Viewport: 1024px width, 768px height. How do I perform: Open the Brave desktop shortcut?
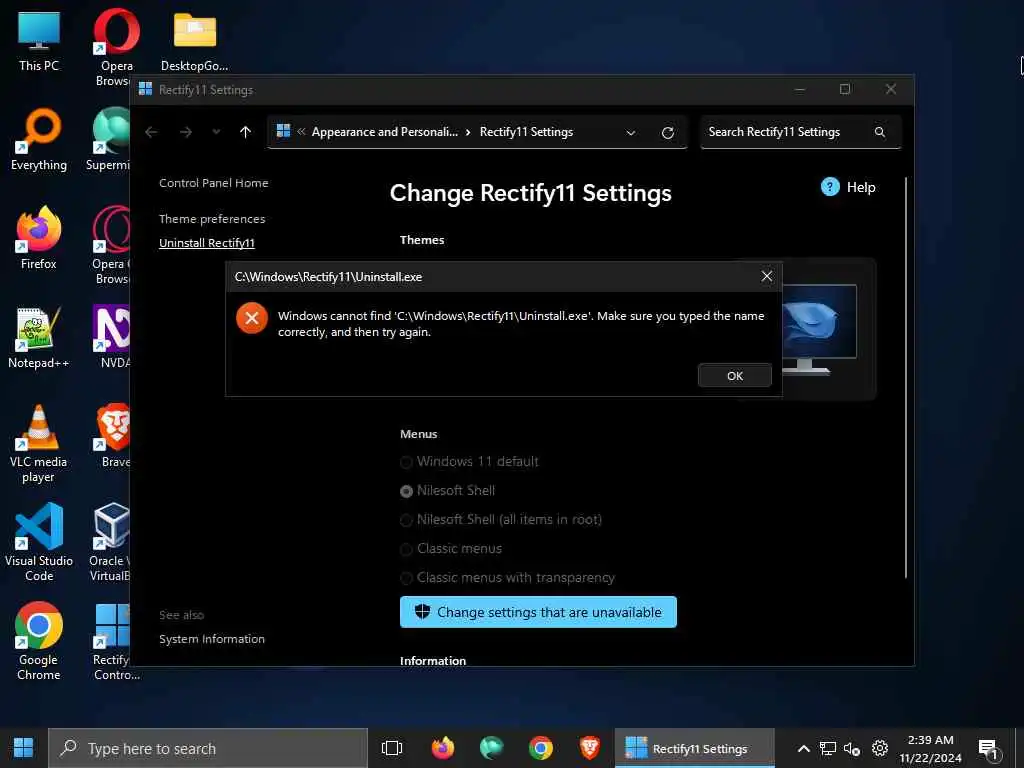click(x=114, y=436)
